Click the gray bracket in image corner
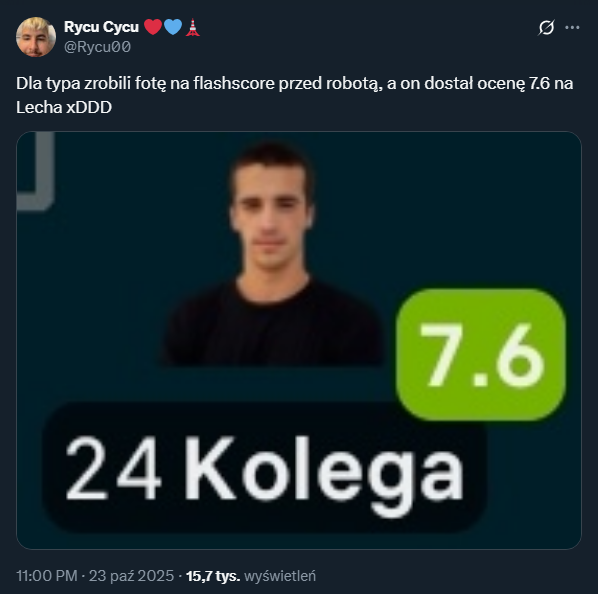598x594 pixels. [36, 171]
